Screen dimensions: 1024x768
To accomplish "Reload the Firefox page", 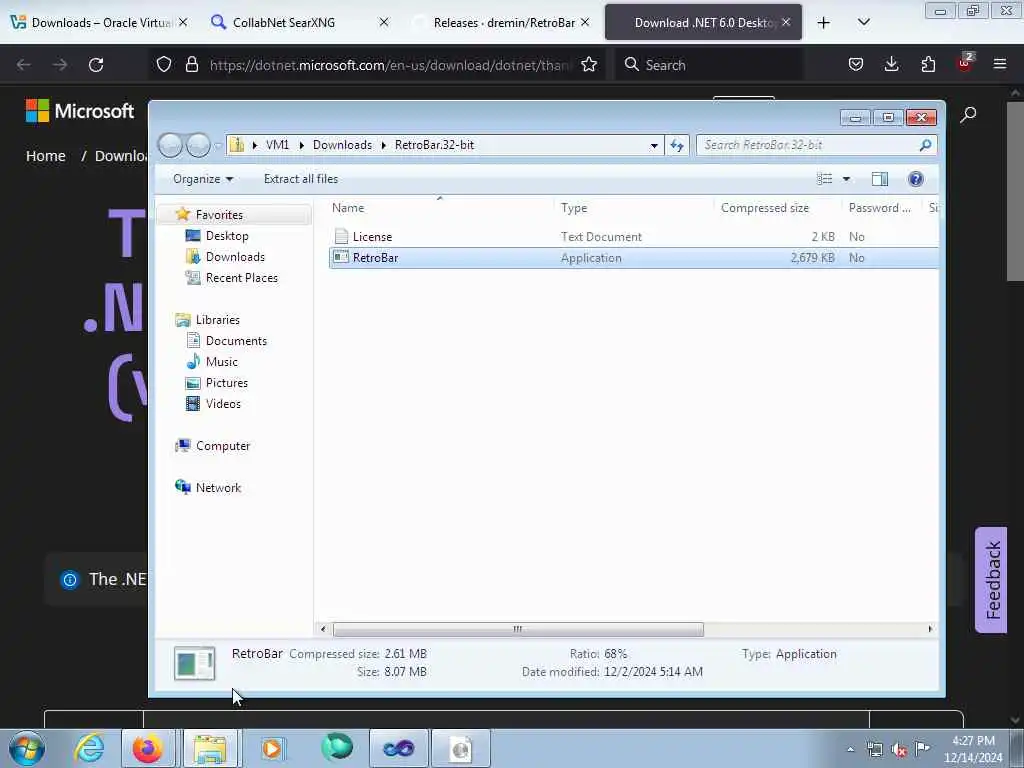I will [96, 65].
